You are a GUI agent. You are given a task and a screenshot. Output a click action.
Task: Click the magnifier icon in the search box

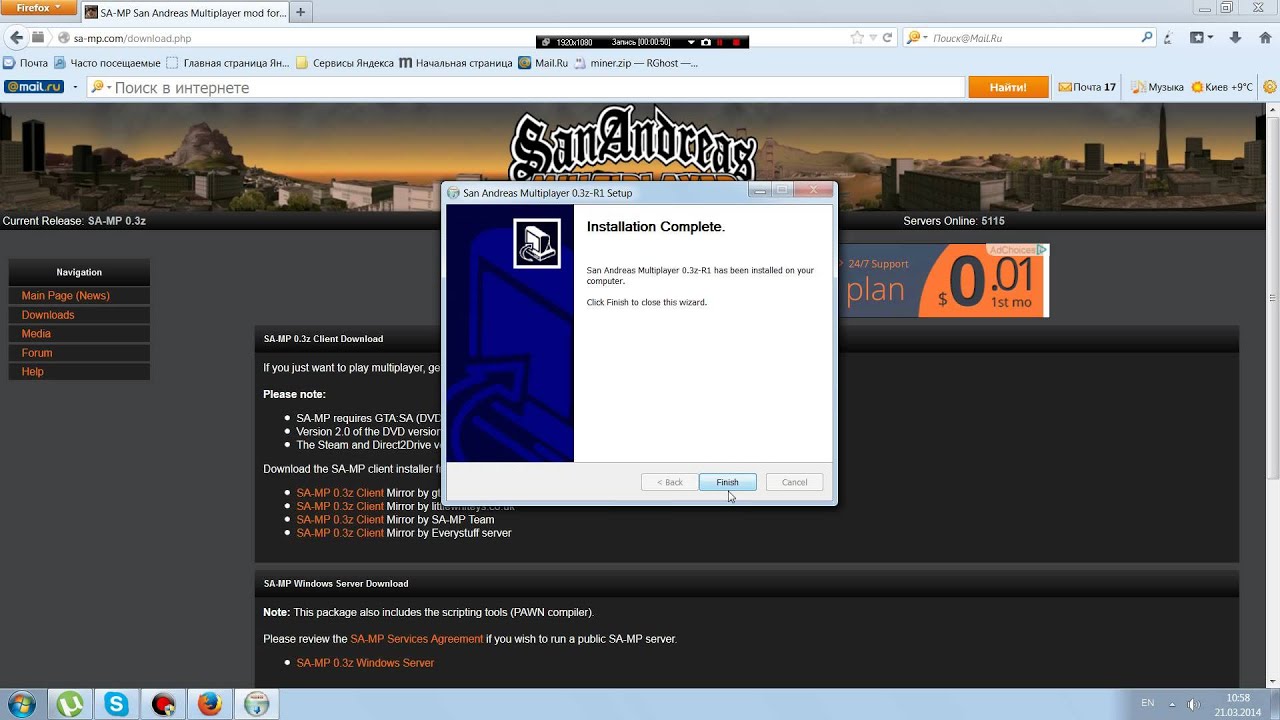click(1147, 38)
